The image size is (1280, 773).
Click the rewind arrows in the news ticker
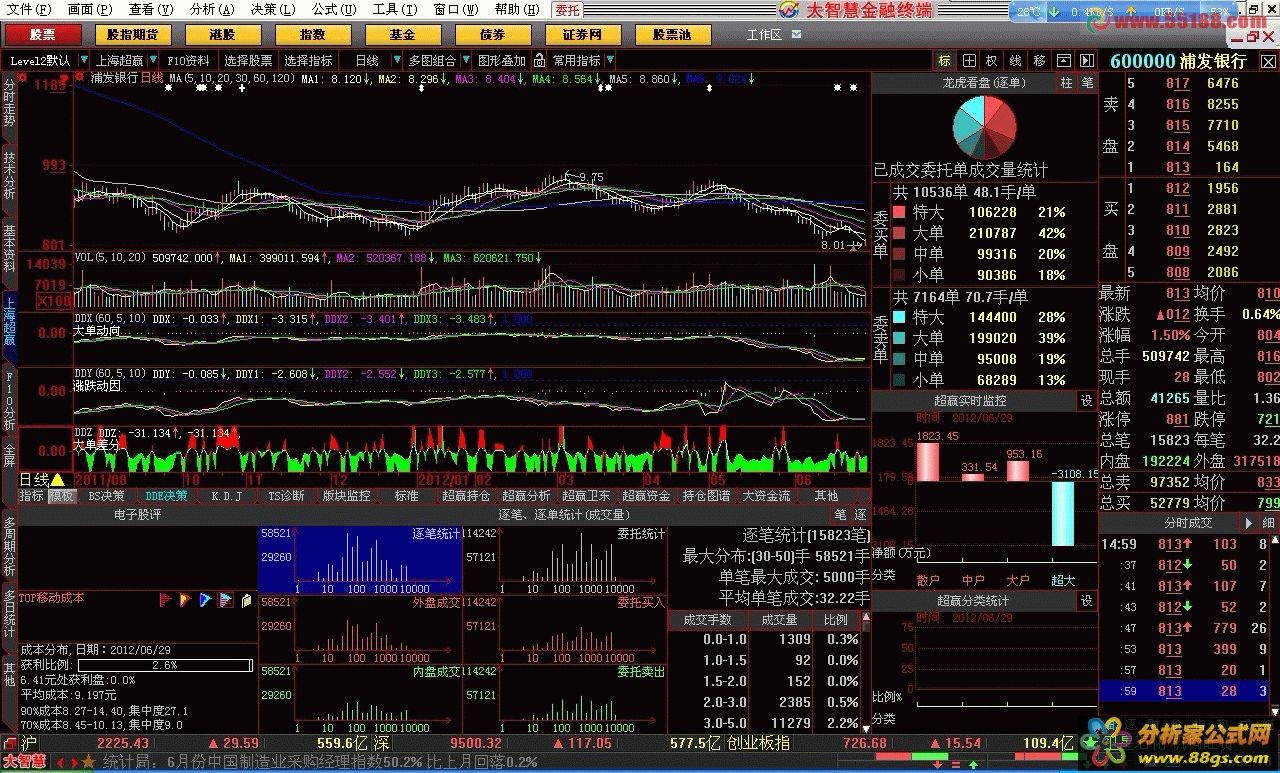point(60,763)
